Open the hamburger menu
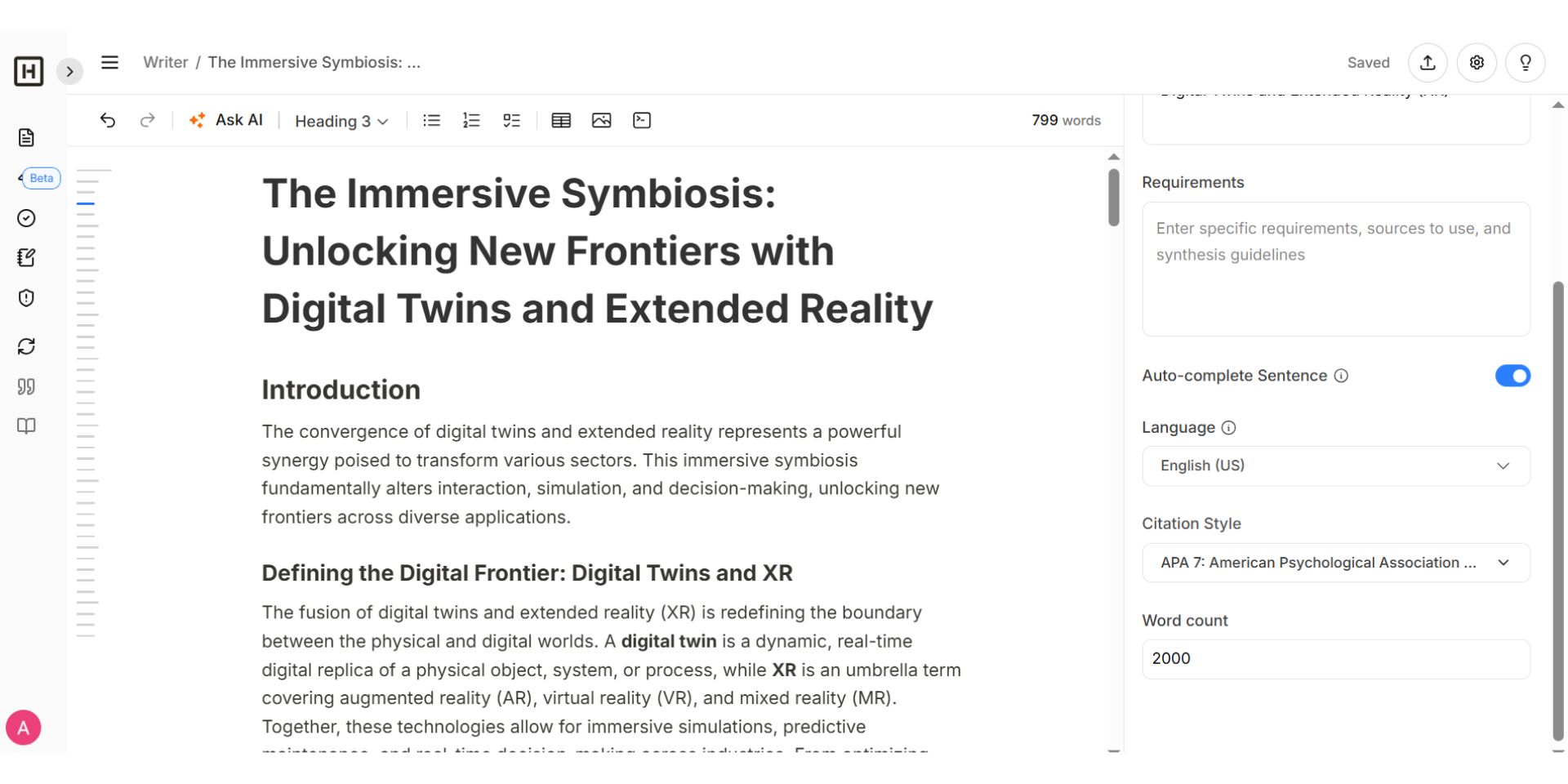Screen dimensions: 1568x784 coord(109,63)
